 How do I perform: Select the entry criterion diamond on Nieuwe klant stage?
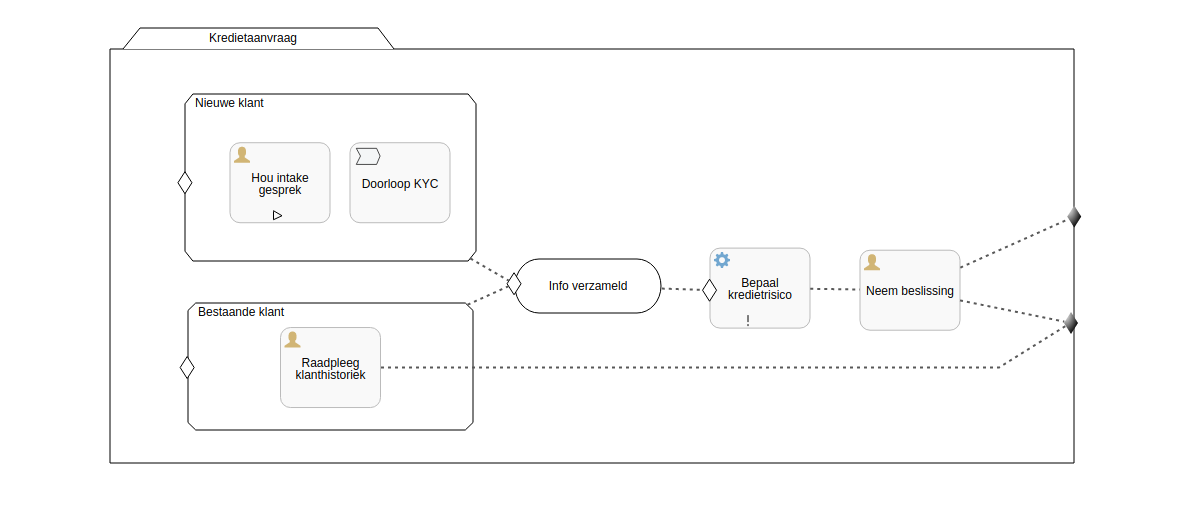click(185, 183)
